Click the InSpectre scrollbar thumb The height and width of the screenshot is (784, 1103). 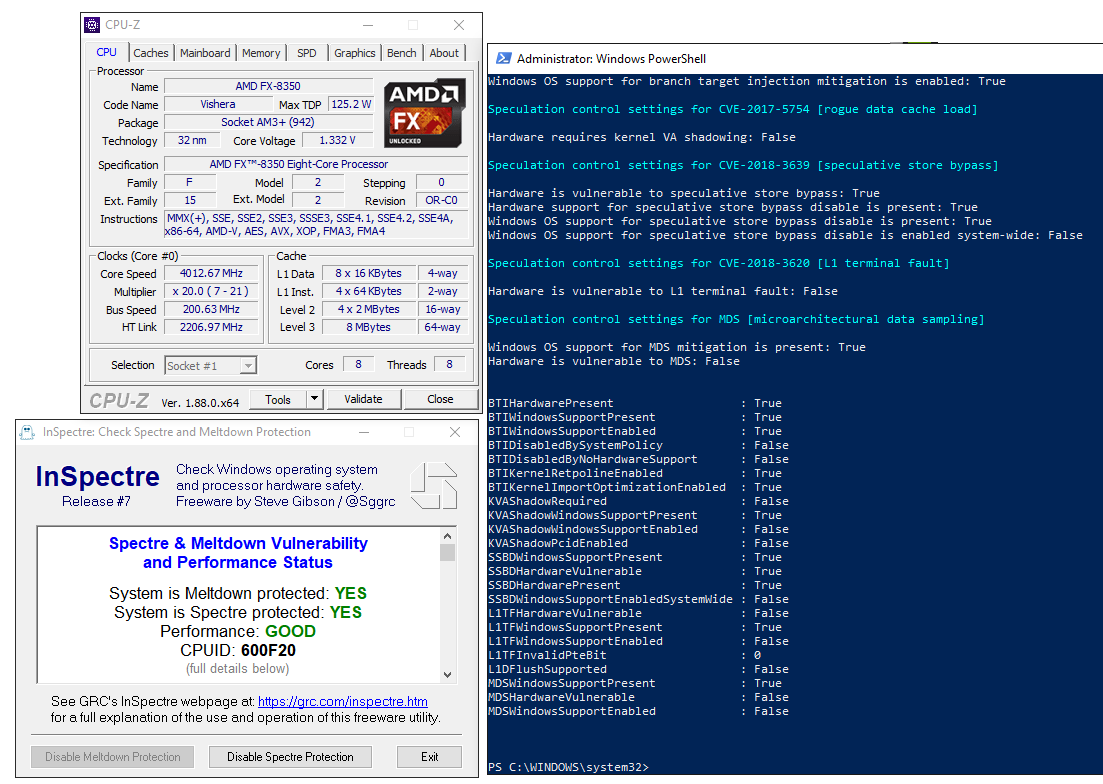point(447,553)
